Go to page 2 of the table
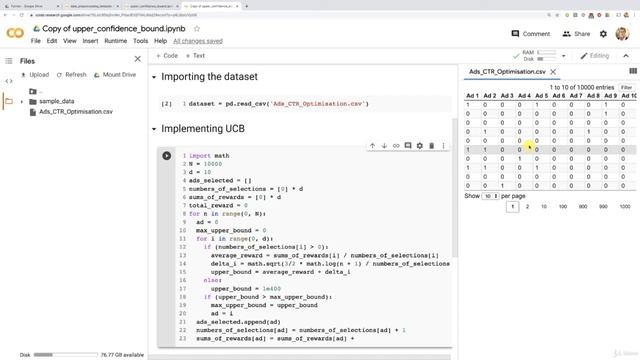This screenshot has width=640, height=360. [527, 207]
